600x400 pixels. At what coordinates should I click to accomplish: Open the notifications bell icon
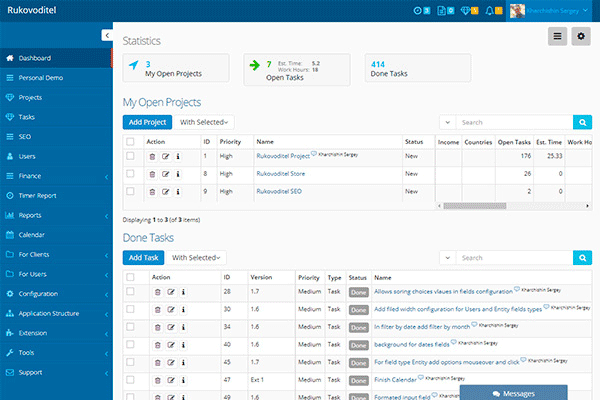(489, 11)
